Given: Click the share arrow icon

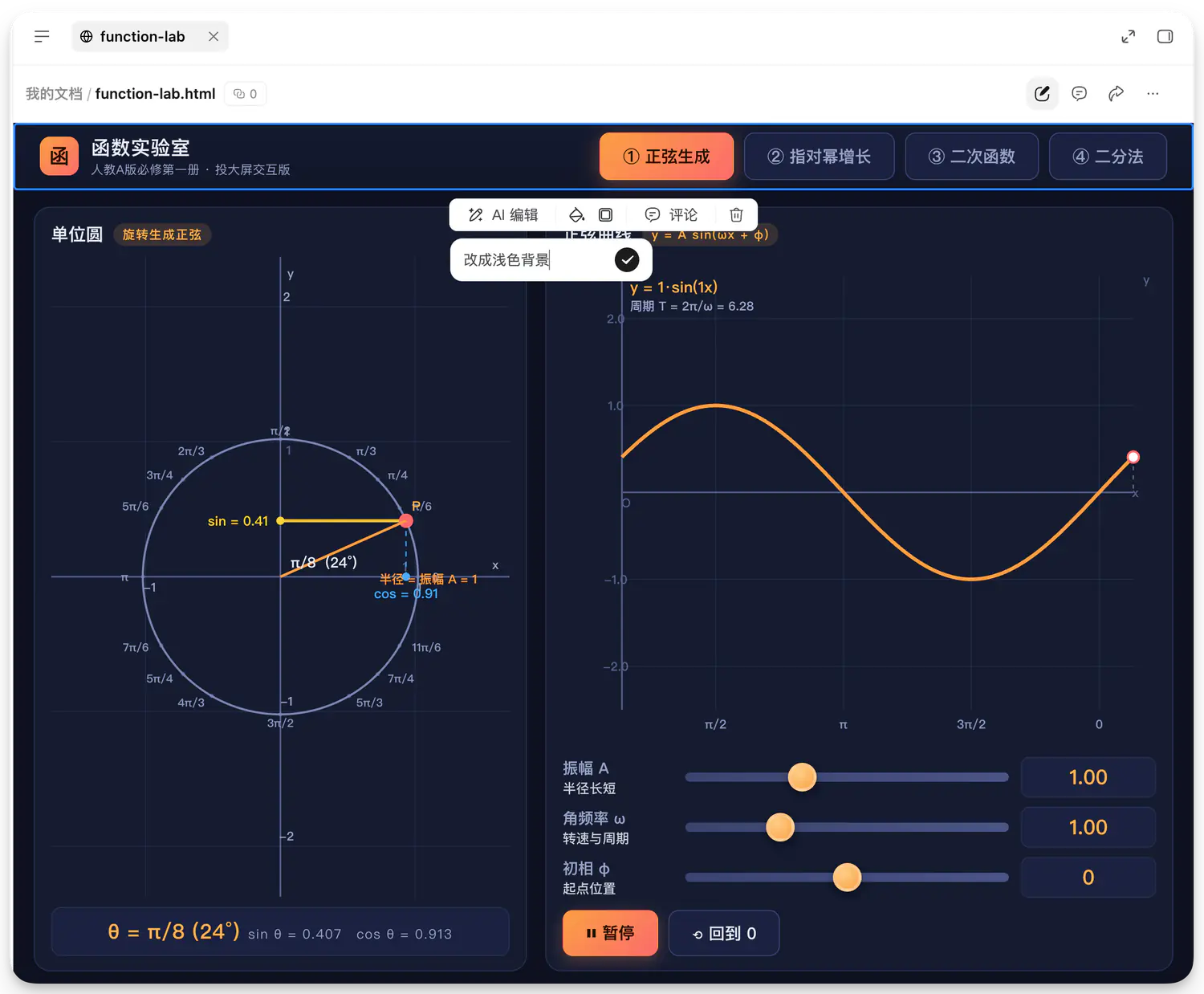Looking at the screenshot, I should click(x=1116, y=94).
